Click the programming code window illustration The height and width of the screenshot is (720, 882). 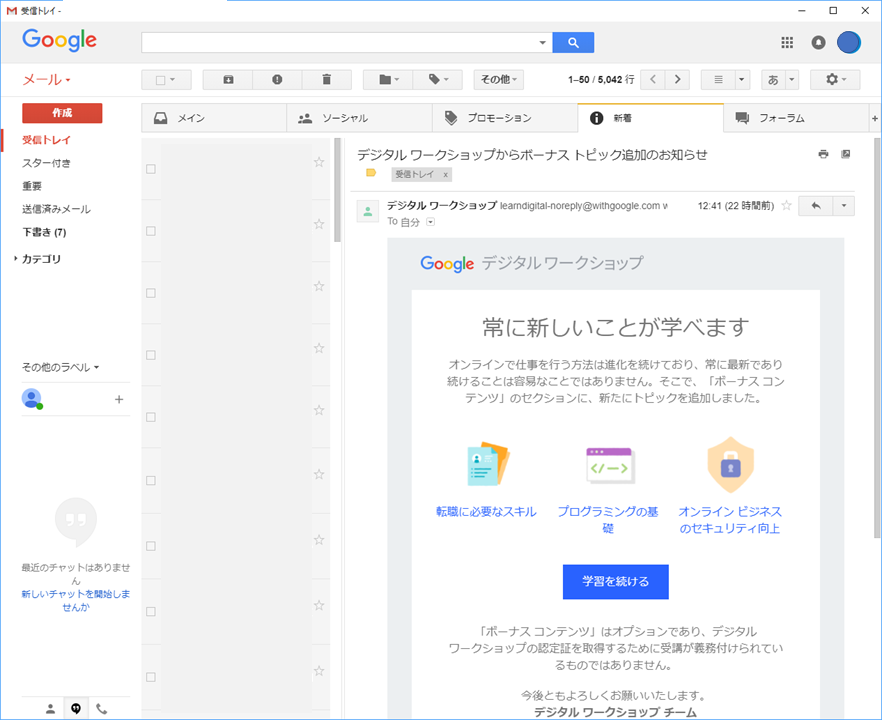[610, 466]
